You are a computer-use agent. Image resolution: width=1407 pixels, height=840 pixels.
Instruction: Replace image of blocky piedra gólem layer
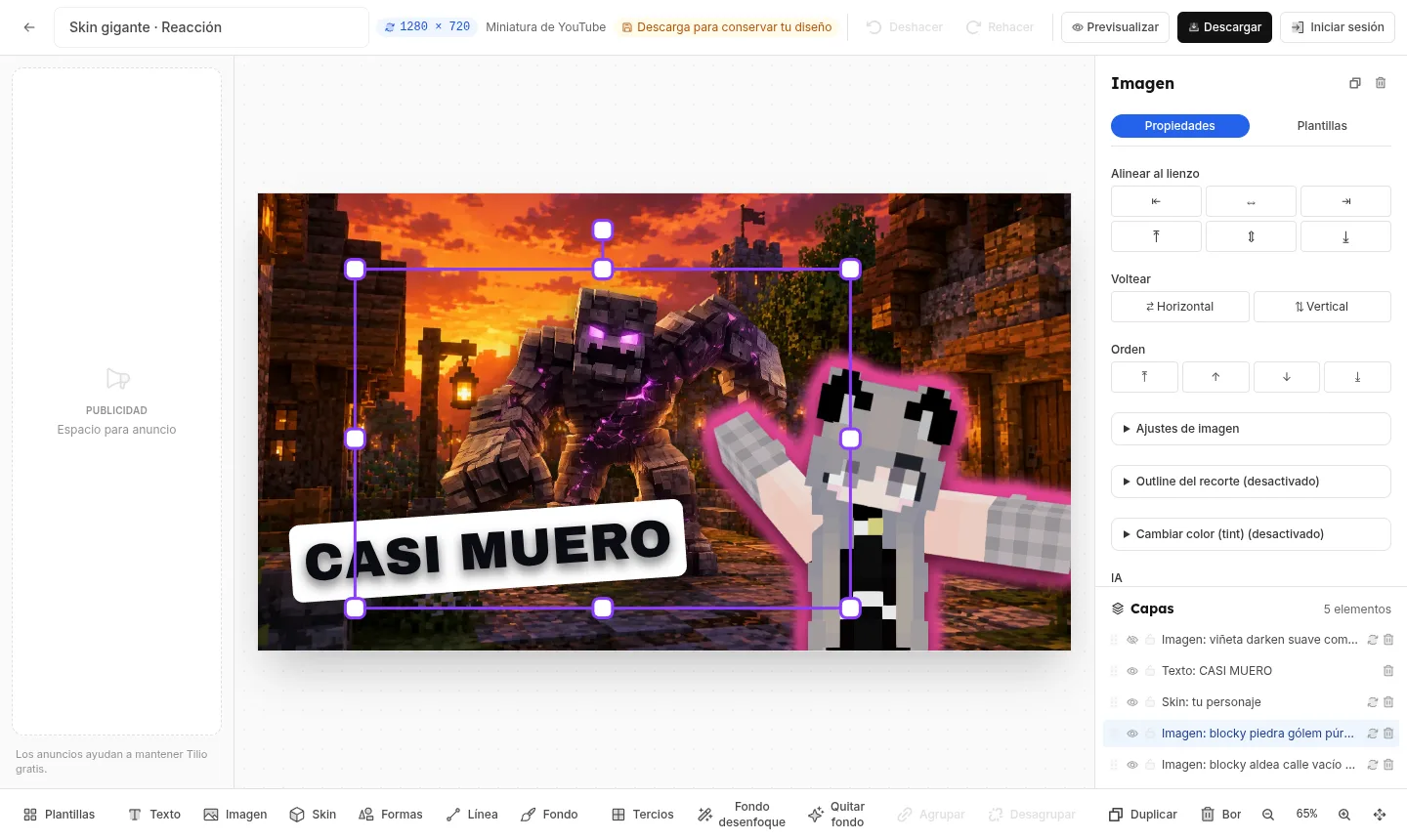point(1372,734)
